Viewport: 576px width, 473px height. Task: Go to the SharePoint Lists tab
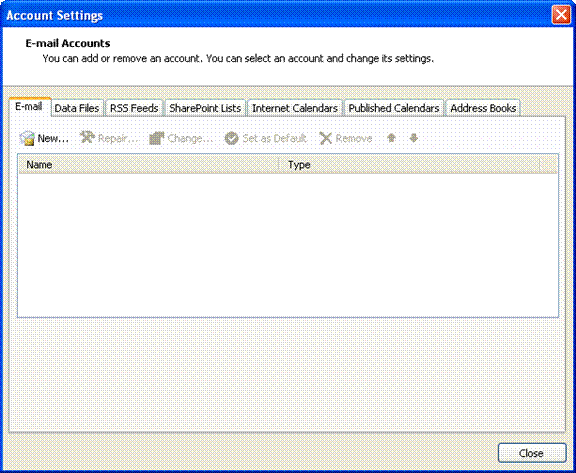click(205, 108)
